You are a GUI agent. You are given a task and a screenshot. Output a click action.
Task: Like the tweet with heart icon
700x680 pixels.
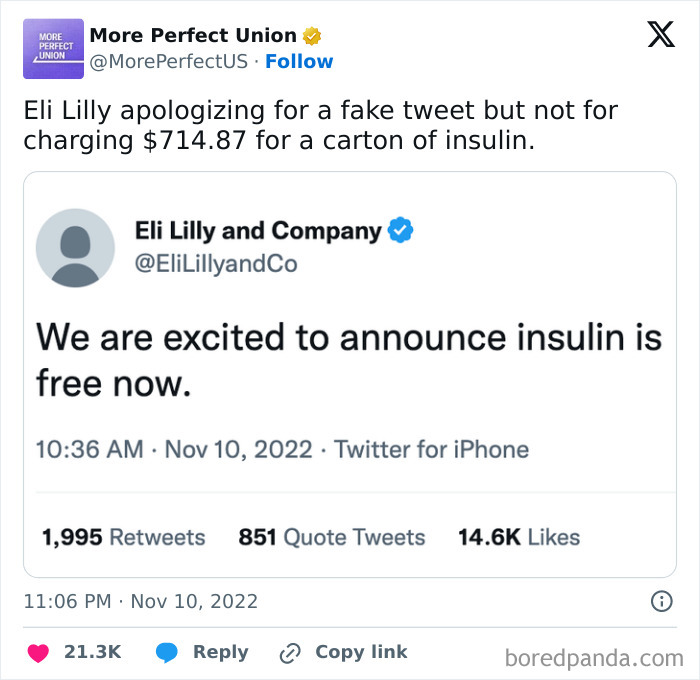pyautogui.click(x=39, y=652)
